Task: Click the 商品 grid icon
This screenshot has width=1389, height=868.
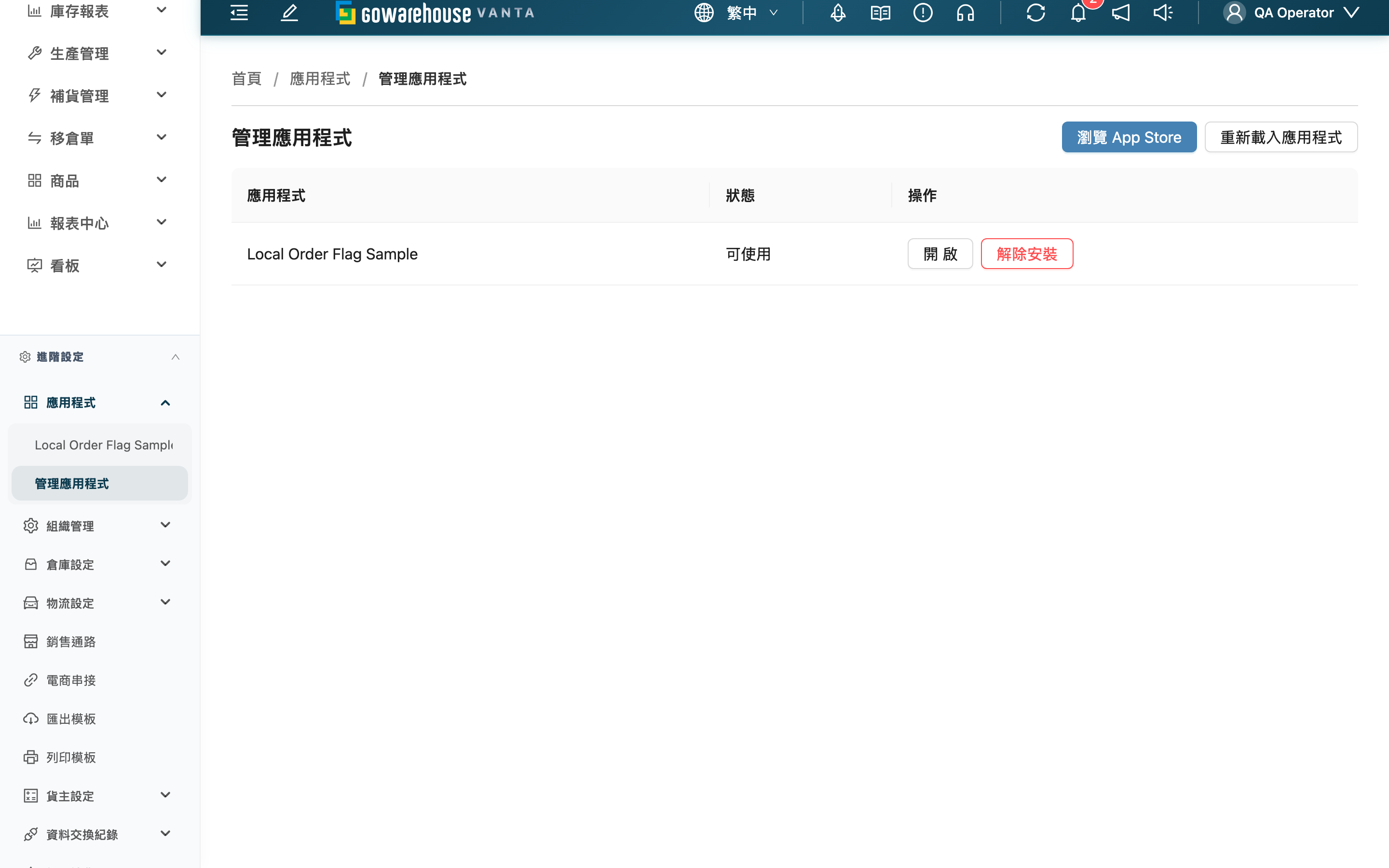Action: 34,180
